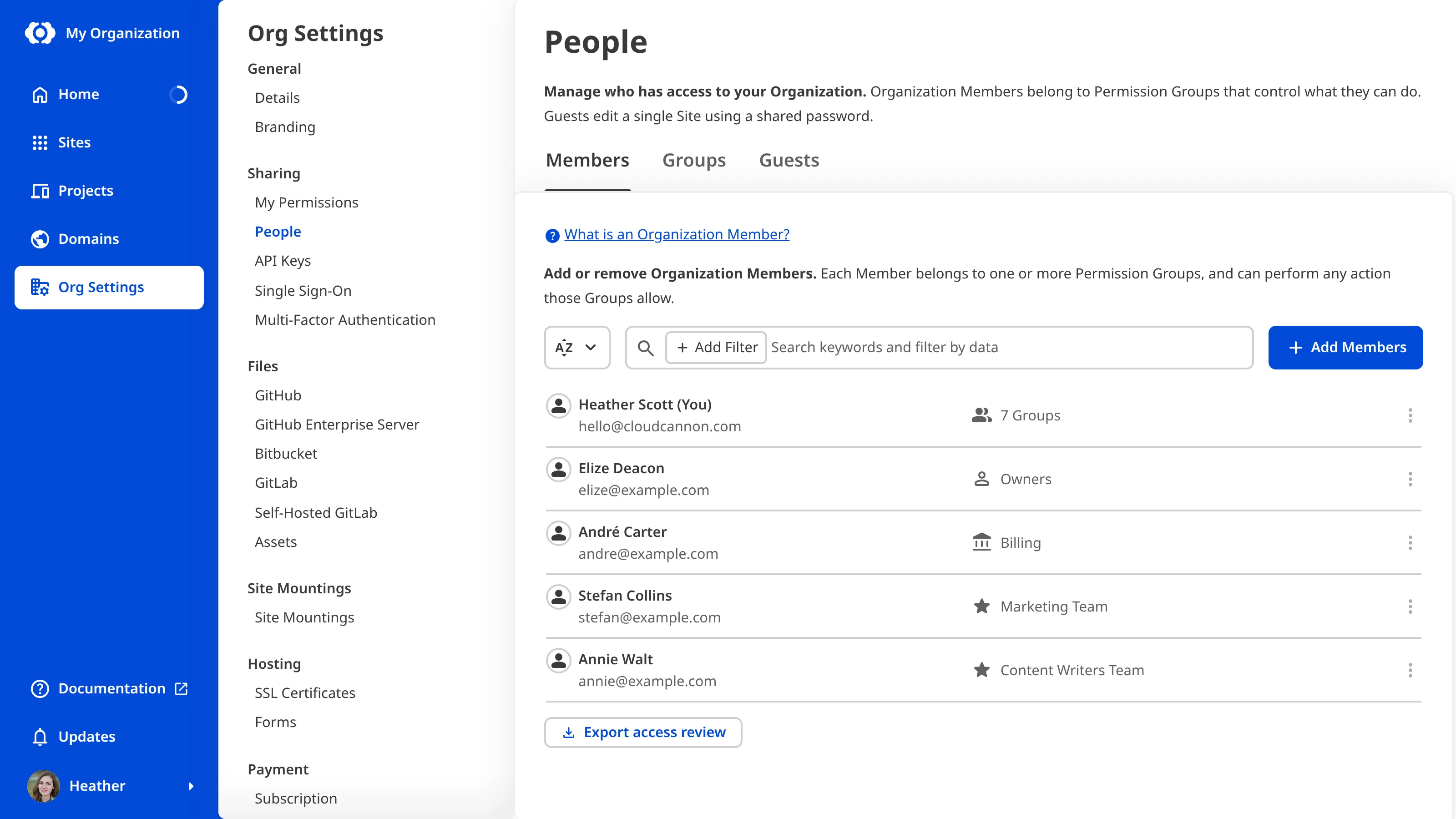
Task: Click Stefan Collins' Marketing Team label
Action: [x=1054, y=607]
